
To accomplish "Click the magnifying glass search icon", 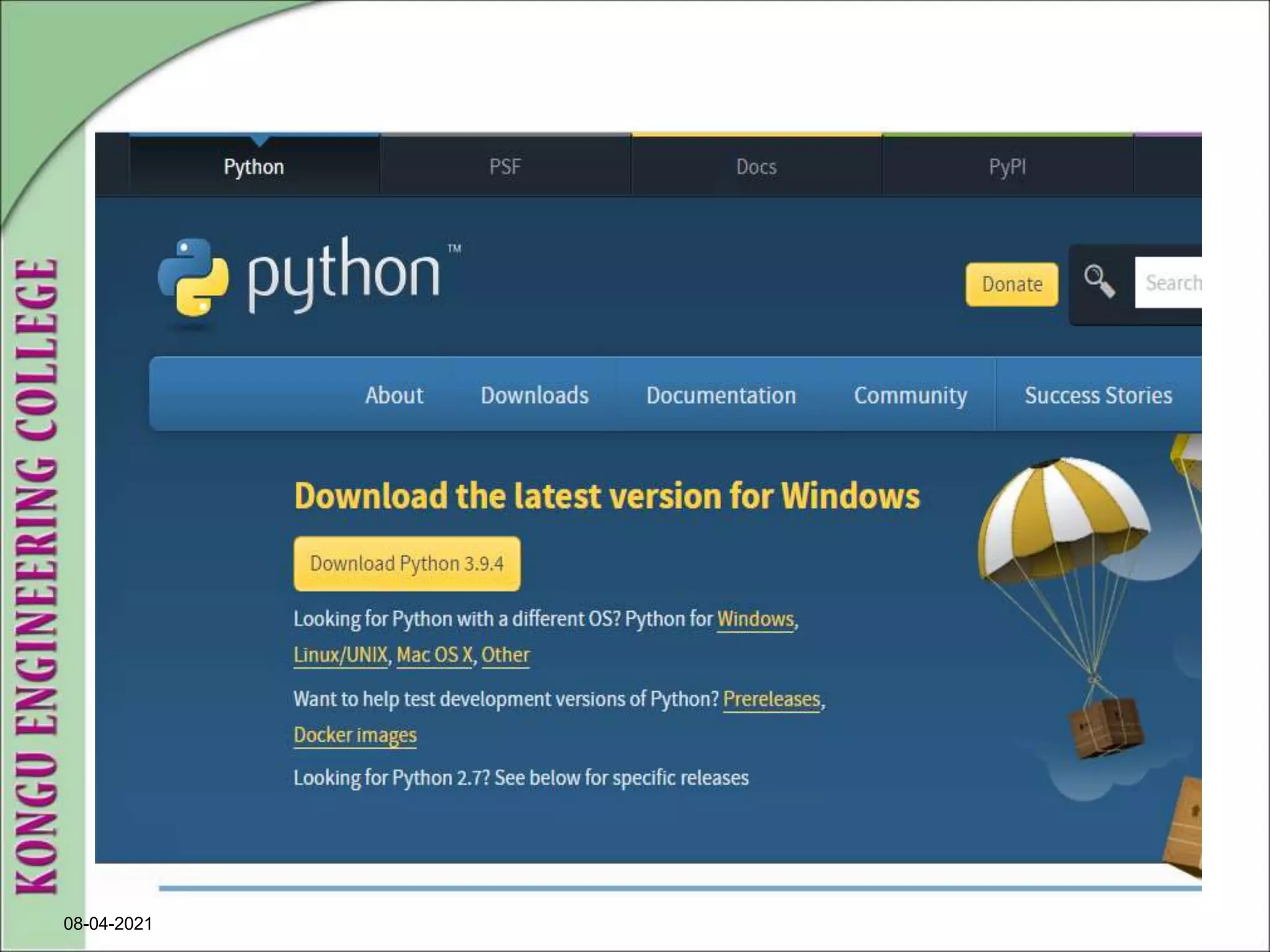I will [x=1099, y=281].
